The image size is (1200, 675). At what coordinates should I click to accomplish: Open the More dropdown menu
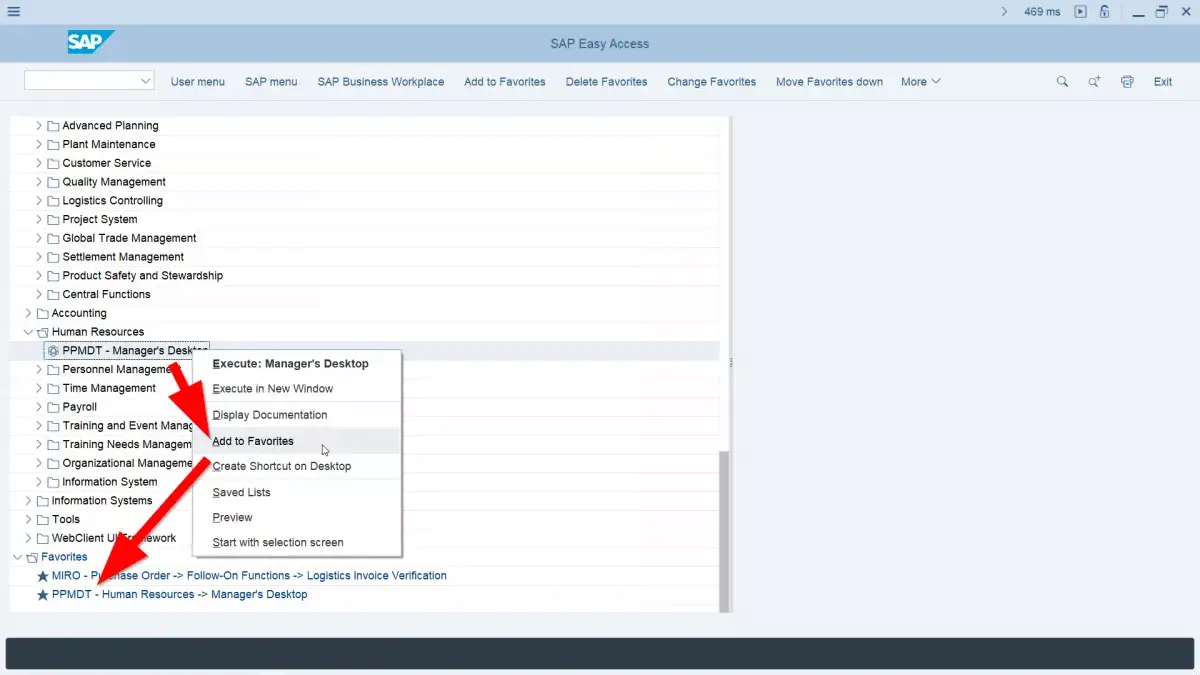click(920, 82)
